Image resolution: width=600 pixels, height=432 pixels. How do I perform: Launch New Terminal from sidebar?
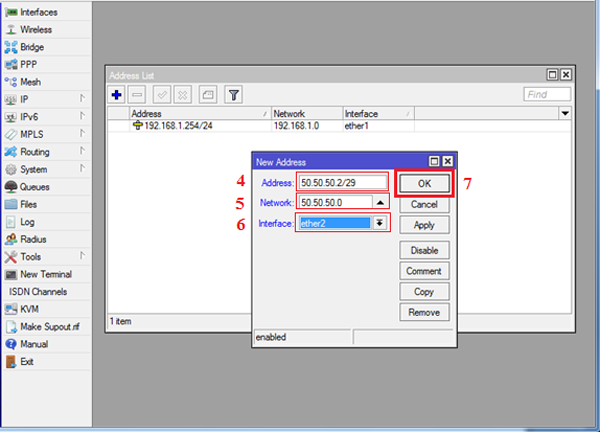click(46, 274)
